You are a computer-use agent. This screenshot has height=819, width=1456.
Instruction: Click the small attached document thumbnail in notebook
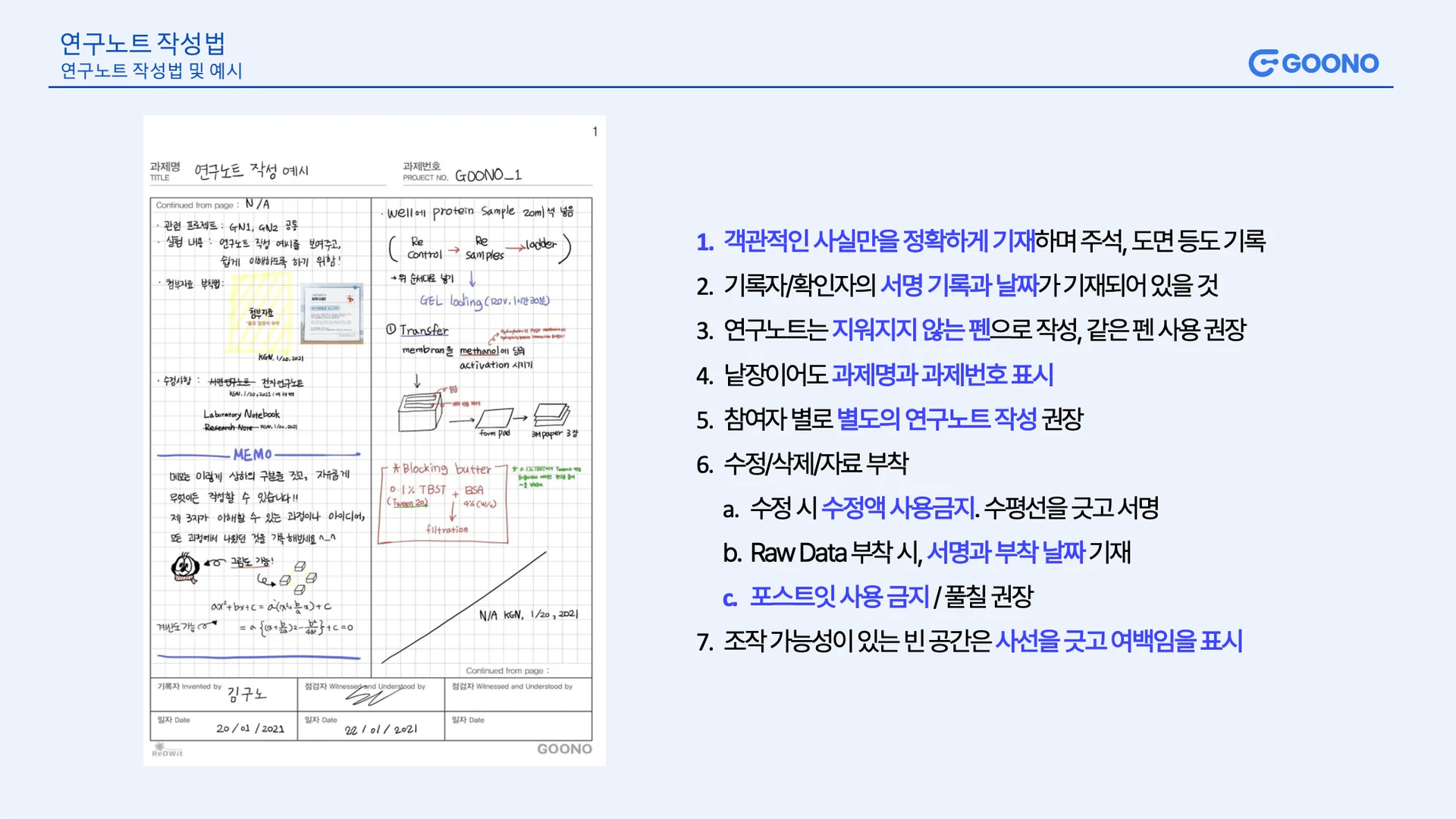point(331,314)
